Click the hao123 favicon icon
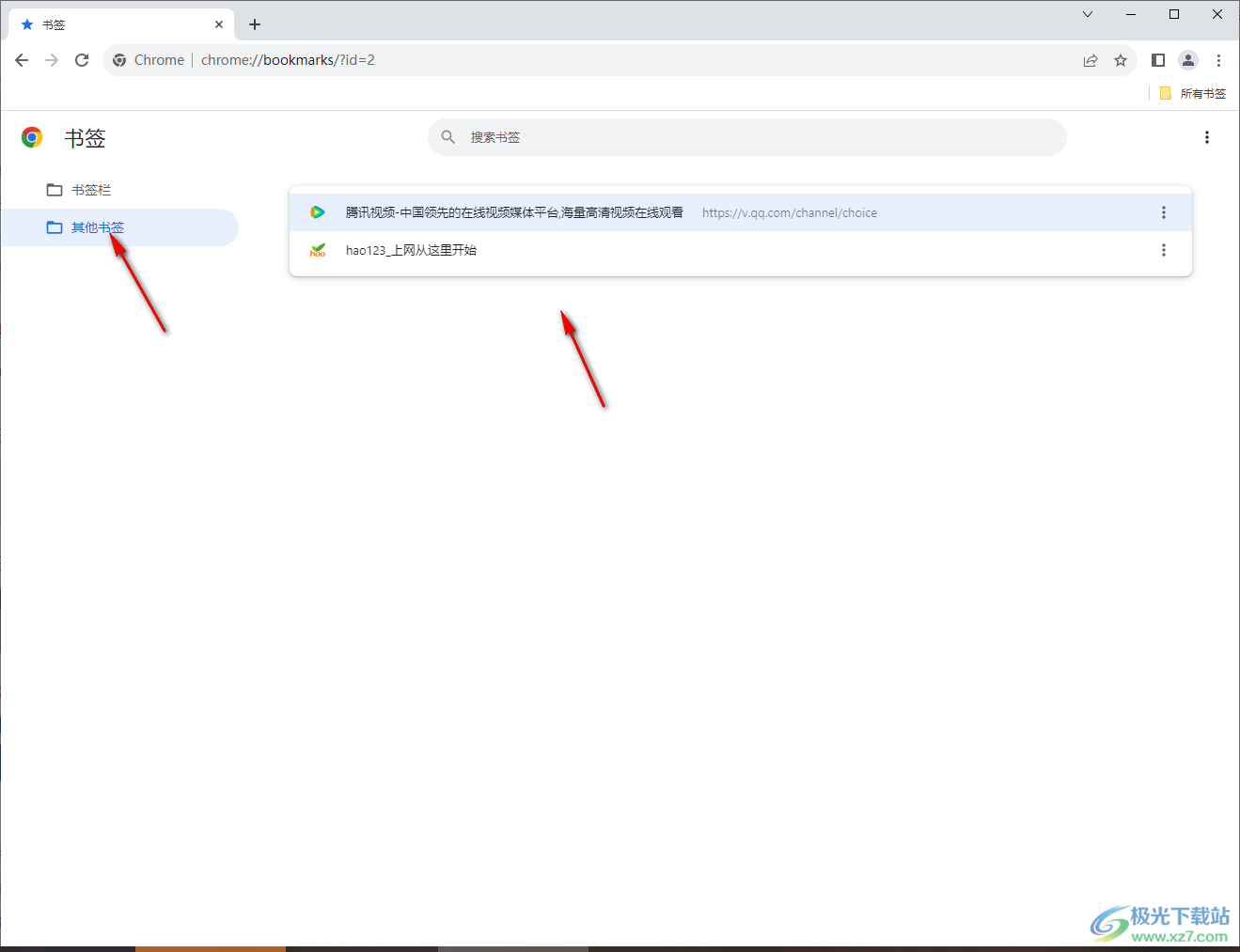The height and width of the screenshot is (952, 1240). (318, 250)
